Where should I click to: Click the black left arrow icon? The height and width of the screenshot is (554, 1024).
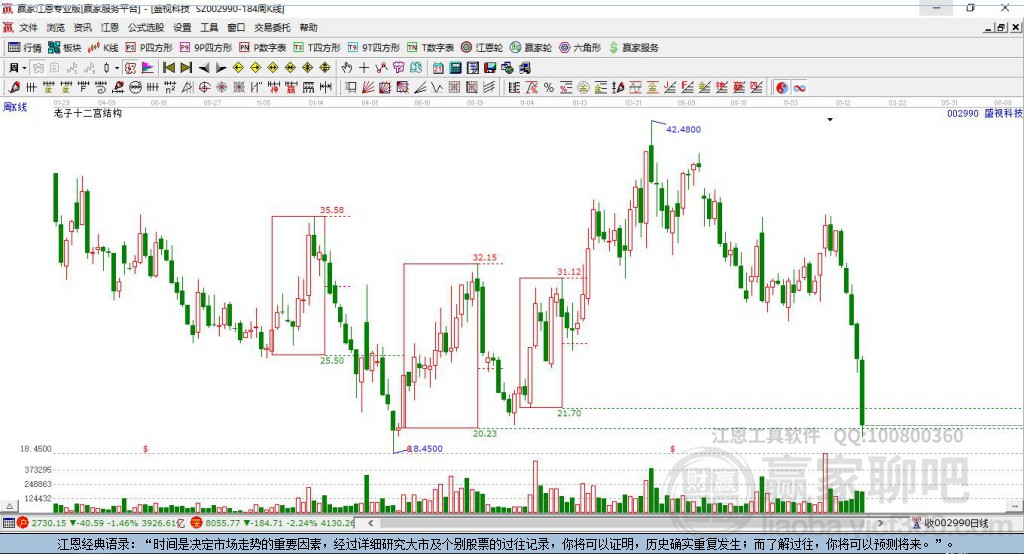[204, 68]
